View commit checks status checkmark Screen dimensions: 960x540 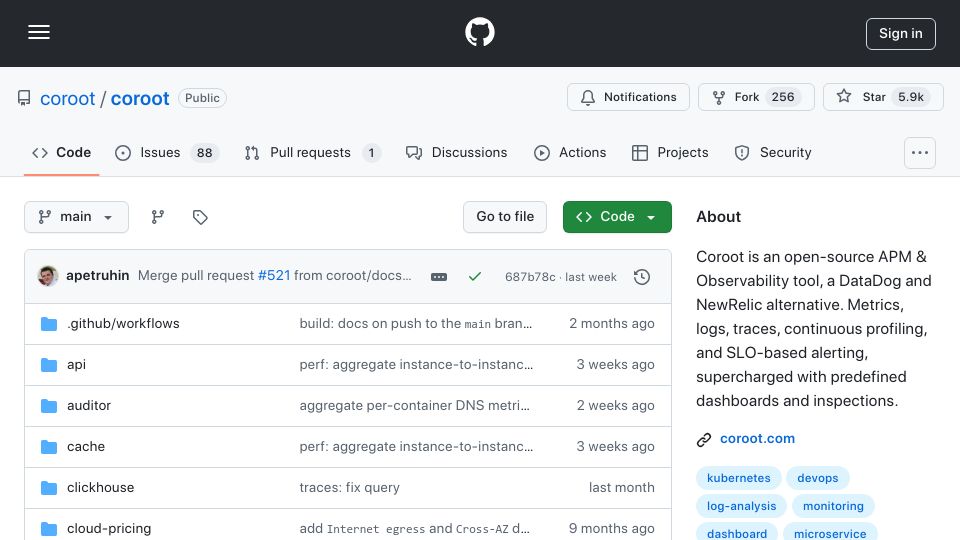click(x=474, y=277)
